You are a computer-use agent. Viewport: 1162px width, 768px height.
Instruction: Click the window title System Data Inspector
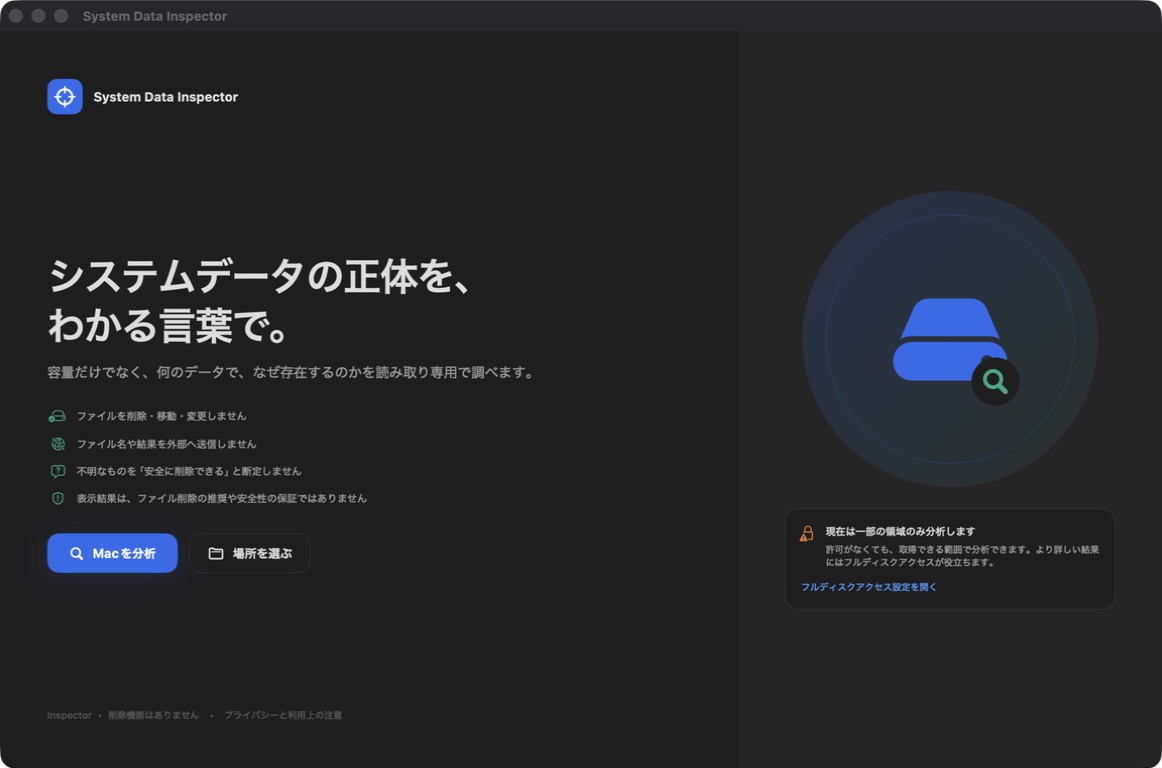point(155,16)
